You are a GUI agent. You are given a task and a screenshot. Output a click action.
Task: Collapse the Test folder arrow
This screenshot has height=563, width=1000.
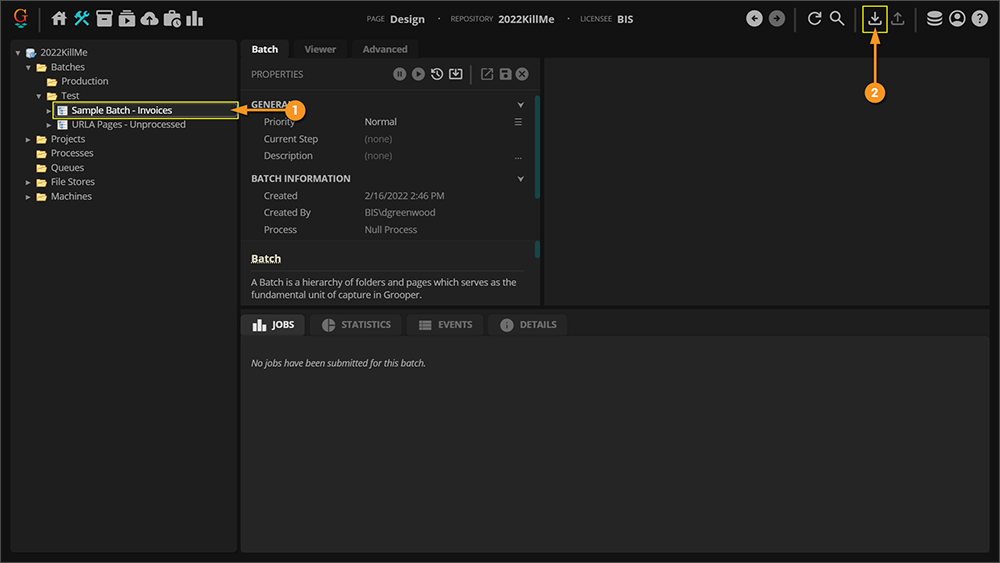click(39, 96)
